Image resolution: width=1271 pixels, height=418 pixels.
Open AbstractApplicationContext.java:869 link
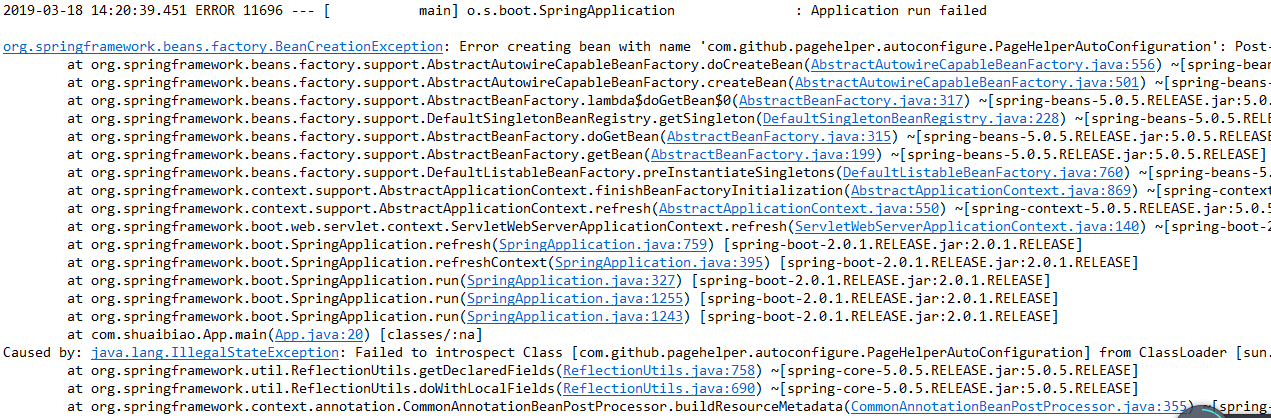pyautogui.click(x=992, y=190)
